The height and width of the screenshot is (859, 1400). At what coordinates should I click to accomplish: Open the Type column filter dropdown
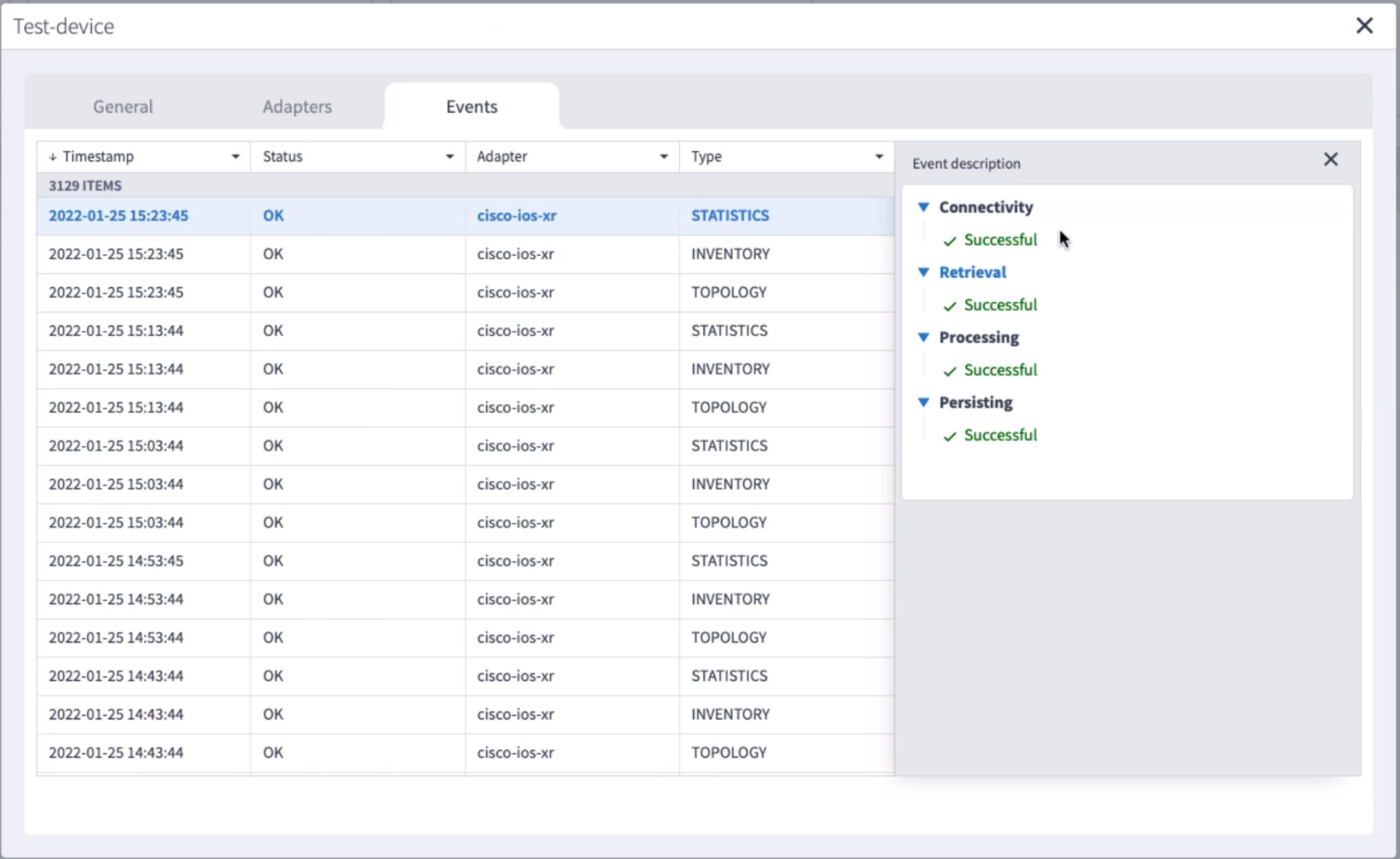[879, 156]
